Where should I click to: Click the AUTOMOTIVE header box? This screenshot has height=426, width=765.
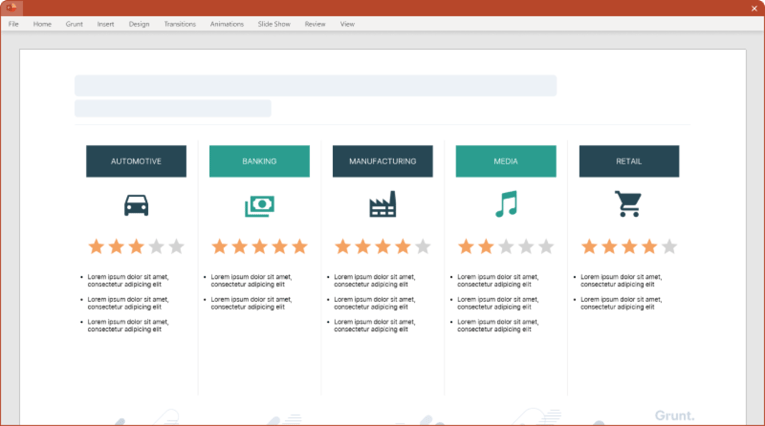136,161
